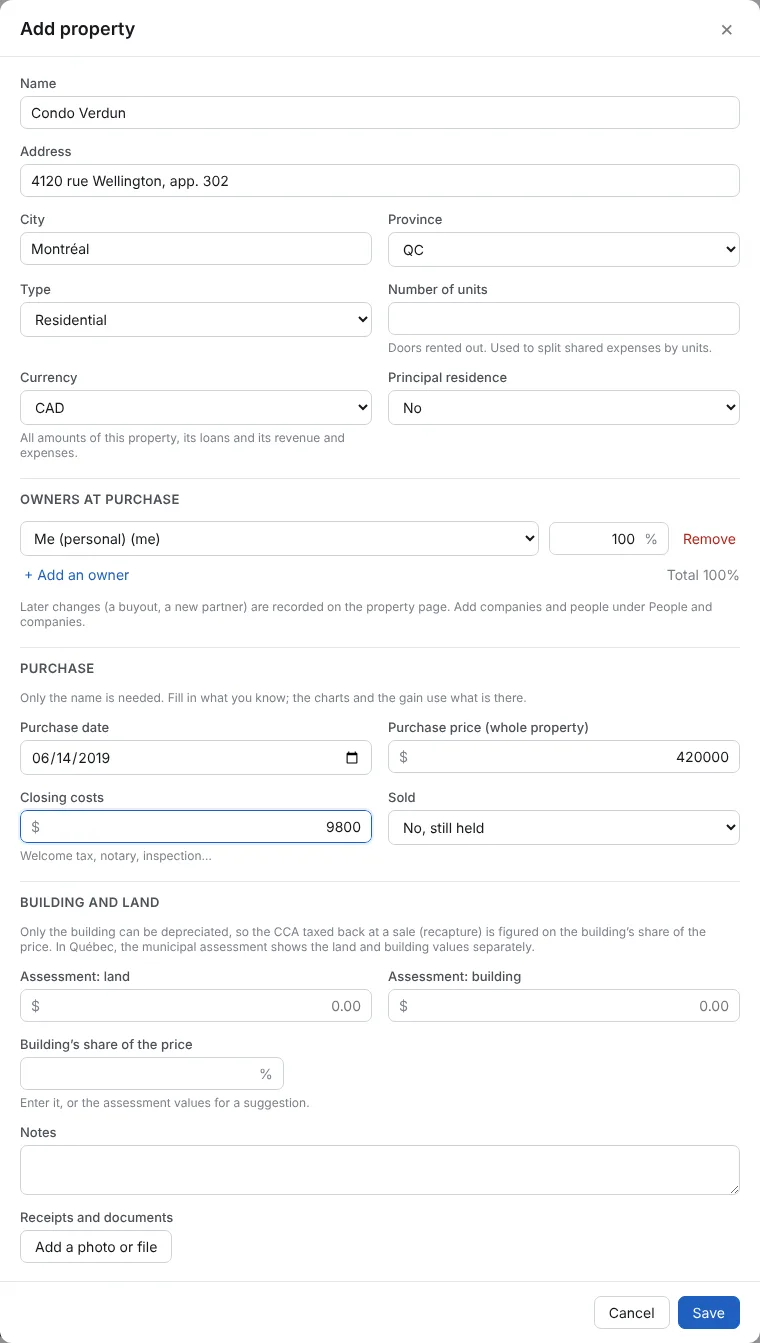Click the Name field with Condo Verdun
The height and width of the screenshot is (1343, 760).
(380, 113)
